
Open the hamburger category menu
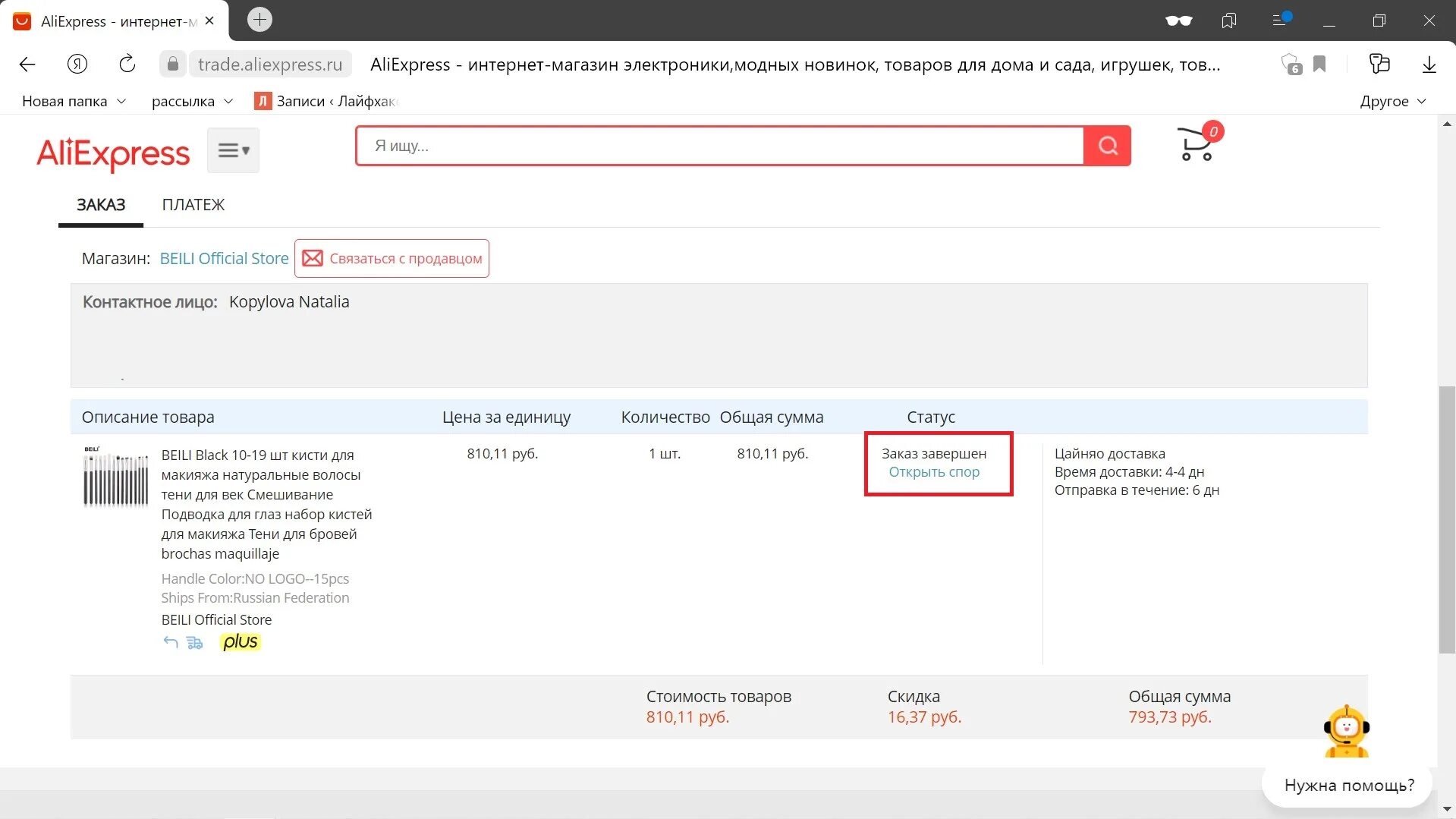pos(233,150)
